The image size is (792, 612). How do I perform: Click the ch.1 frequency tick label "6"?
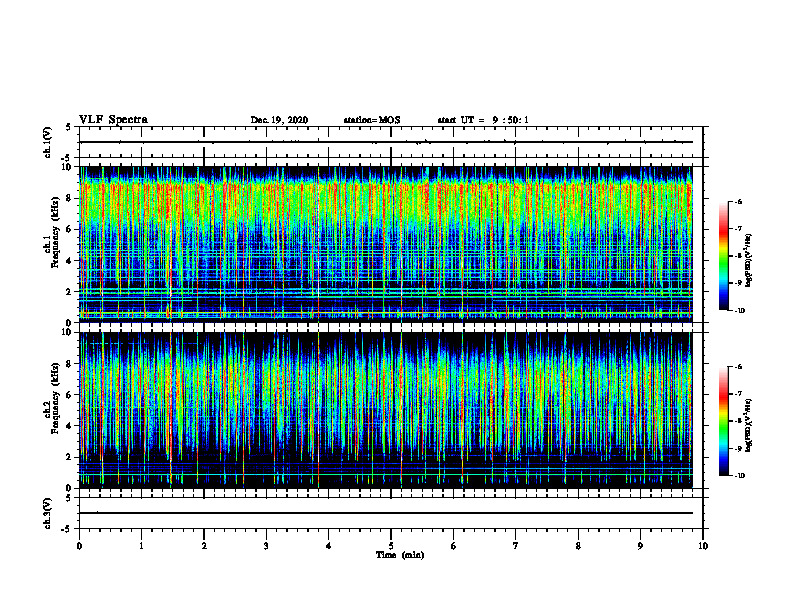pyautogui.click(x=69, y=229)
